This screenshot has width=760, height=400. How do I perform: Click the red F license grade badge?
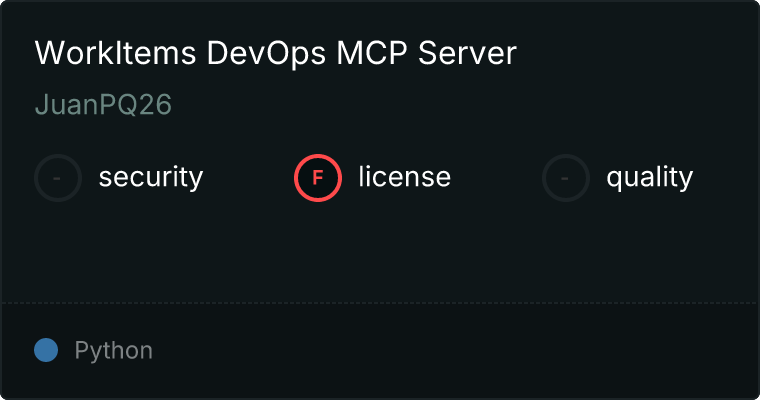coord(318,178)
